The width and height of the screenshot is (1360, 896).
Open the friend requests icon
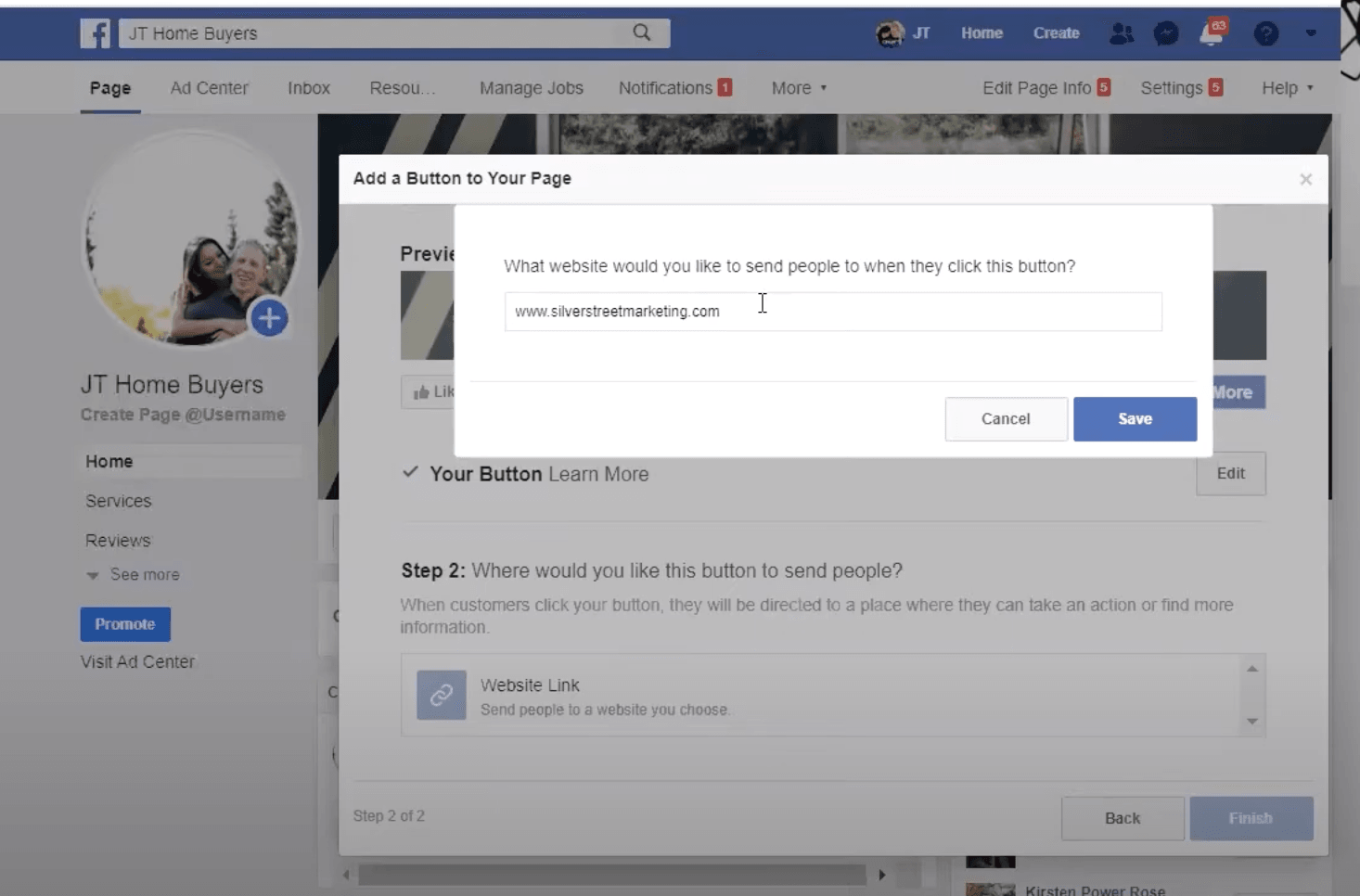(x=1121, y=33)
